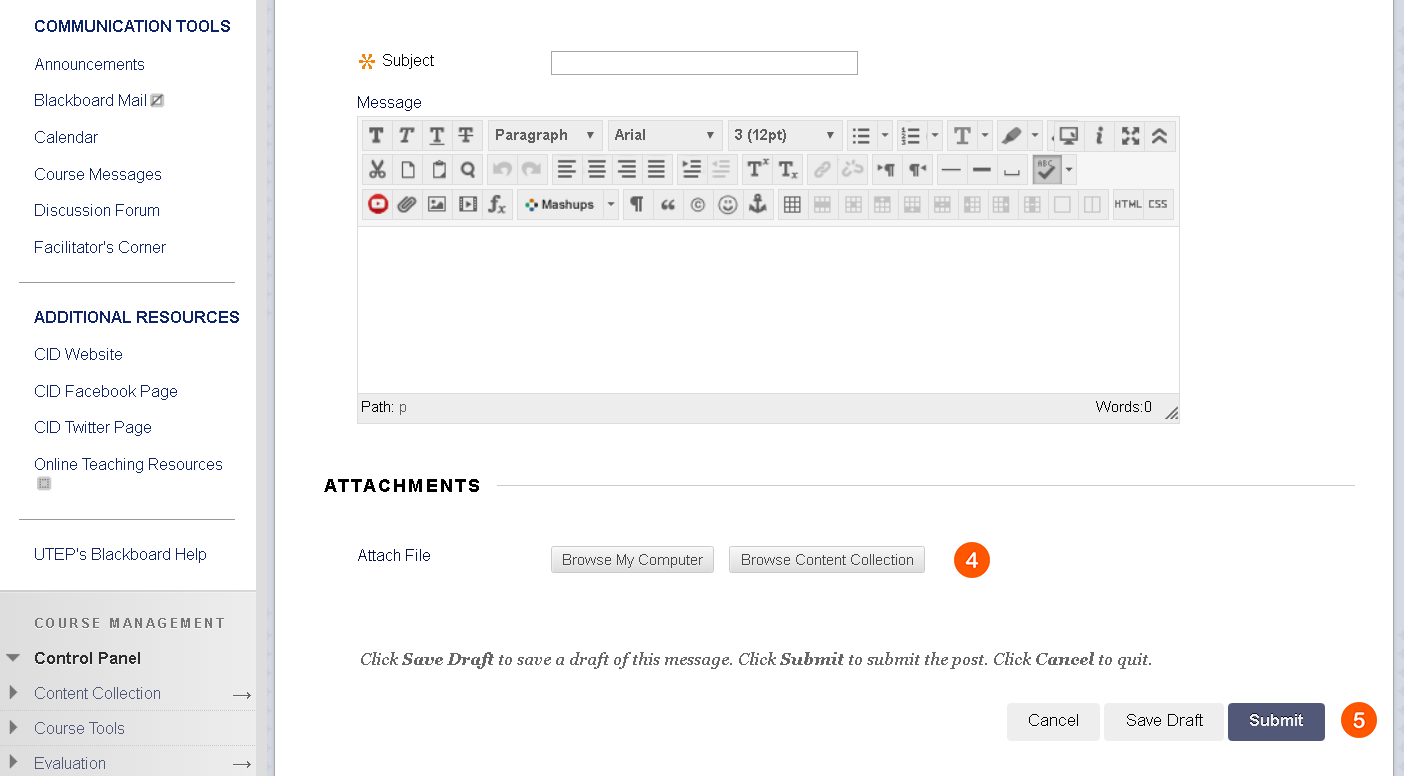Screen dimensions: 1404x776
Task: Click the anchor icon in toolbar
Action: pyautogui.click(x=757, y=204)
